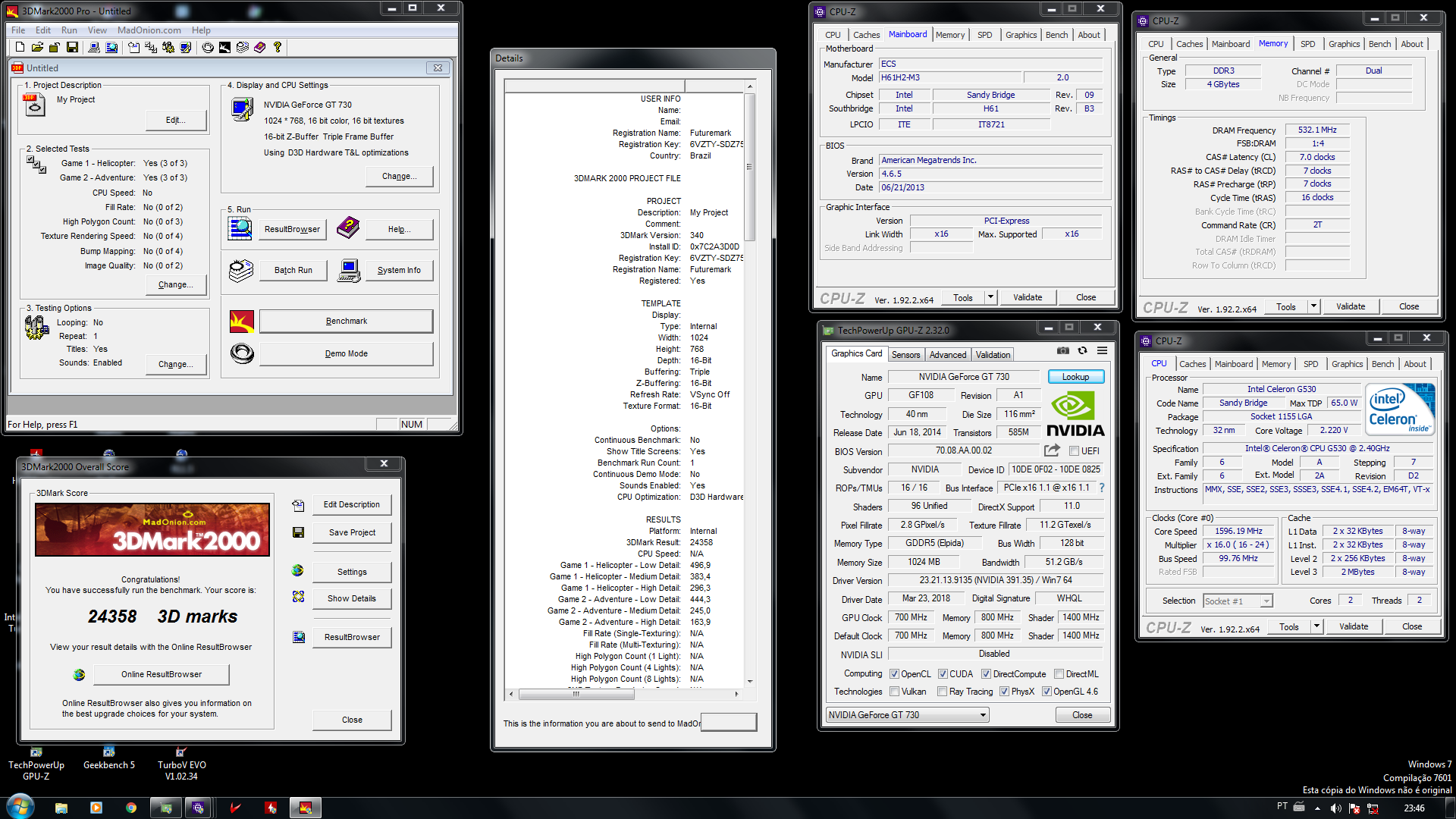Open the GPU selection dropdown NVIDIA GeForce GT 730

tap(907, 715)
